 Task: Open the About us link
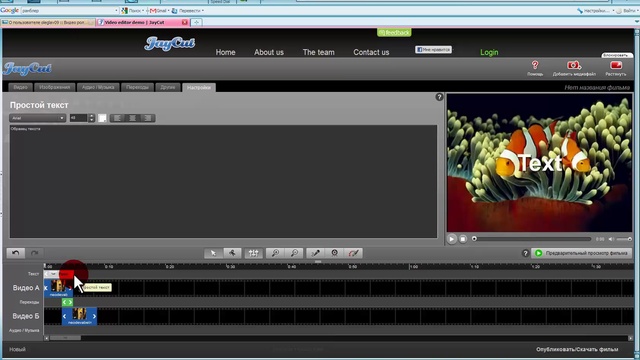click(x=269, y=52)
